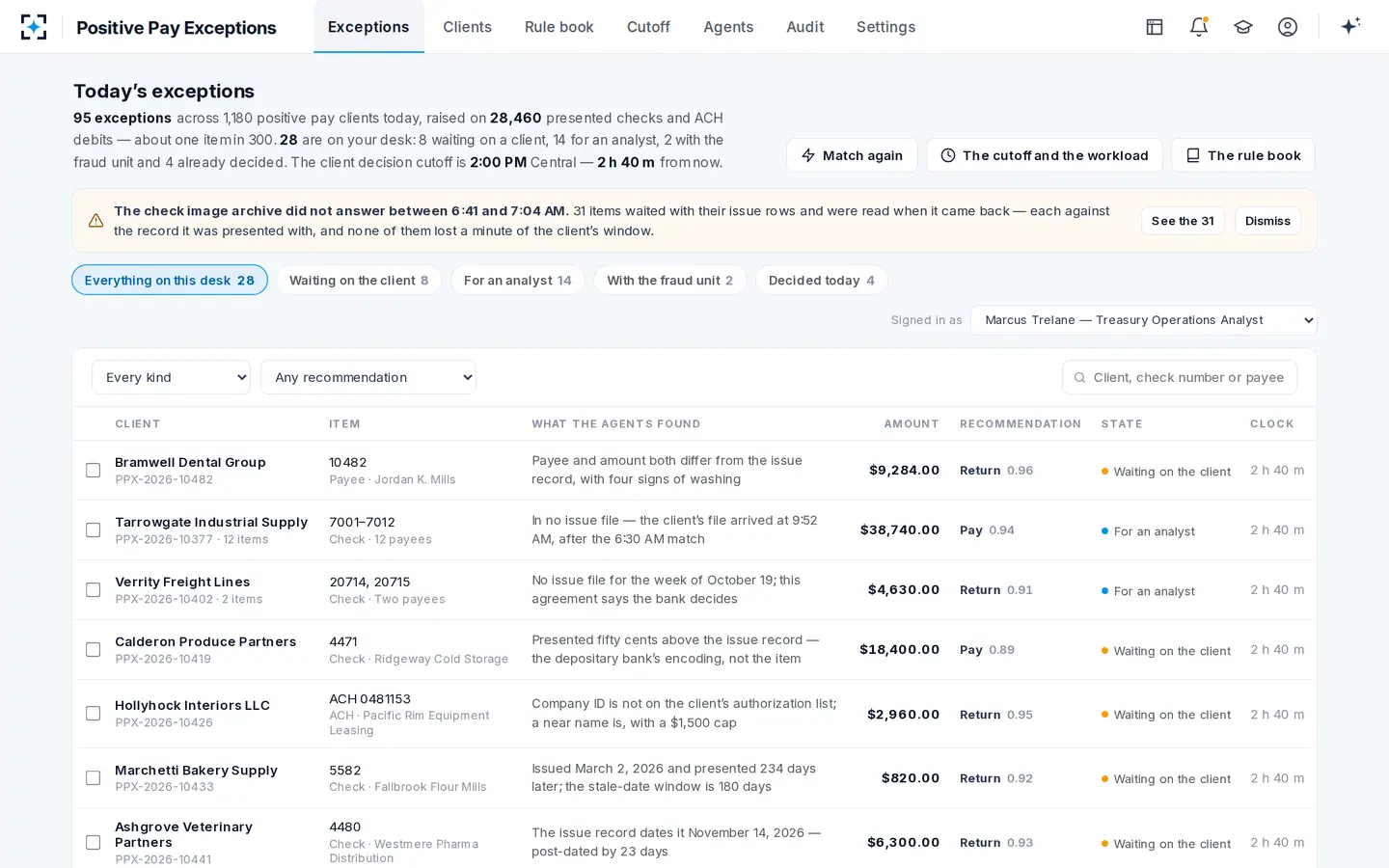Viewport: 1389px width, 868px height.
Task: Open the notifications bell
Action: pyautogui.click(x=1199, y=27)
